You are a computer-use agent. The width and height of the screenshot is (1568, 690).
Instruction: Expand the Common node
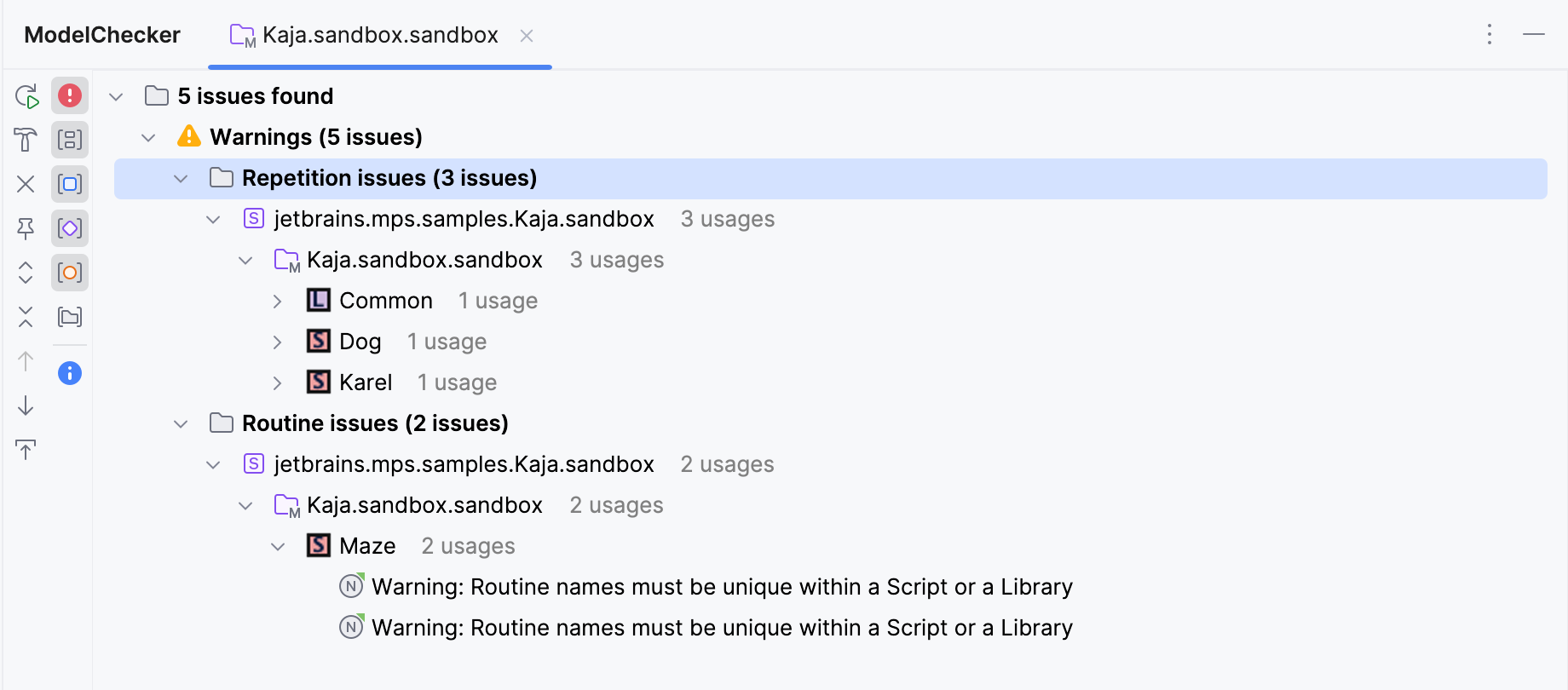277,300
